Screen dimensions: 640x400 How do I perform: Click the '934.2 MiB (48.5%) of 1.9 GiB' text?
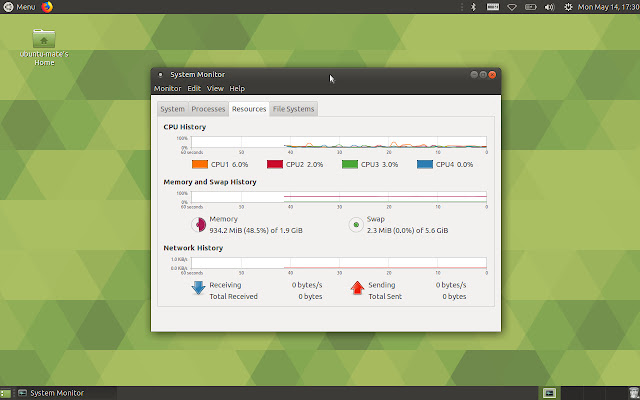pos(256,231)
